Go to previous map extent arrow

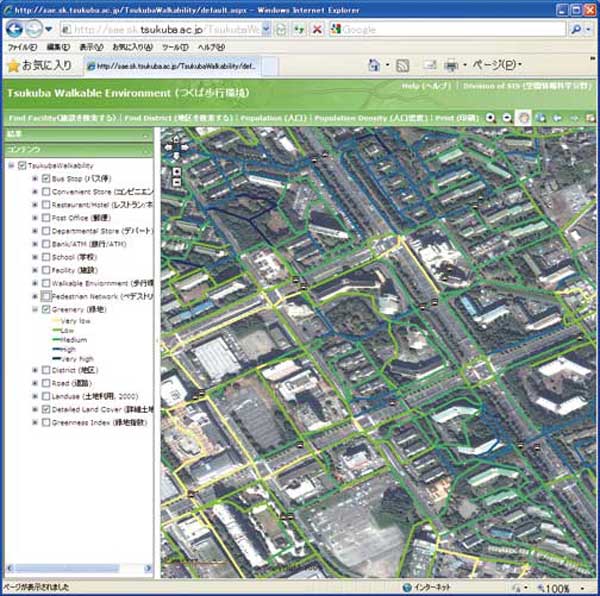[x=557, y=118]
